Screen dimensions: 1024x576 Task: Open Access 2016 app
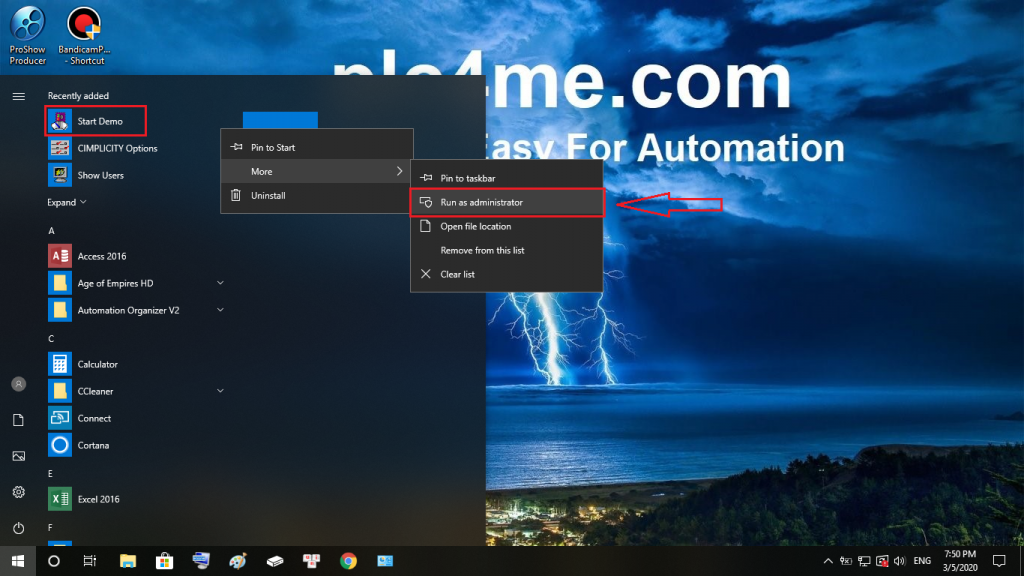(x=101, y=256)
